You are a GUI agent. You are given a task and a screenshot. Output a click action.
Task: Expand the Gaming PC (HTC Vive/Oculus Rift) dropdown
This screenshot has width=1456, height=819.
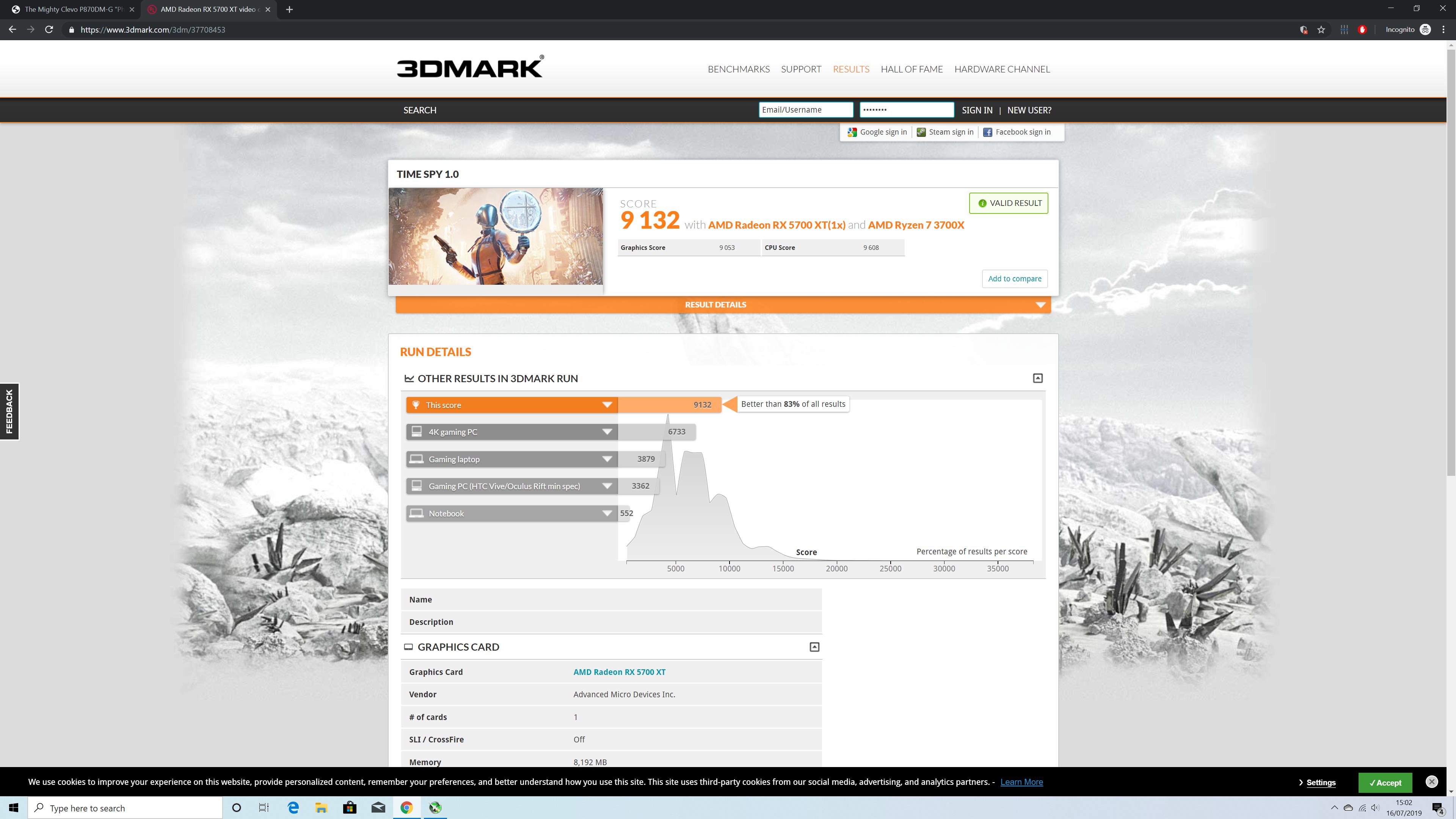(607, 486)
